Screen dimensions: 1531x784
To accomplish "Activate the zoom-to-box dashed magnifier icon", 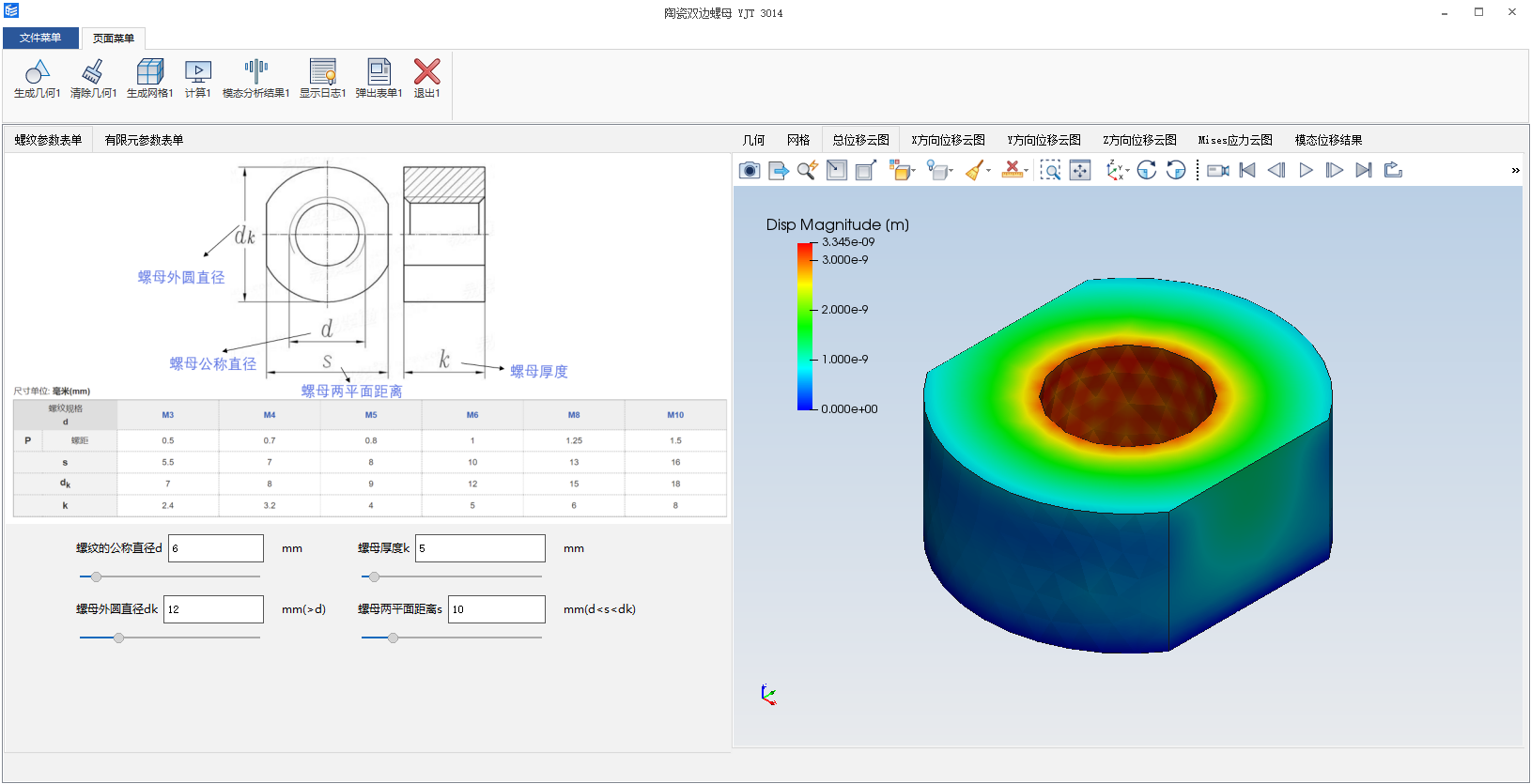I will (1050, 170).
